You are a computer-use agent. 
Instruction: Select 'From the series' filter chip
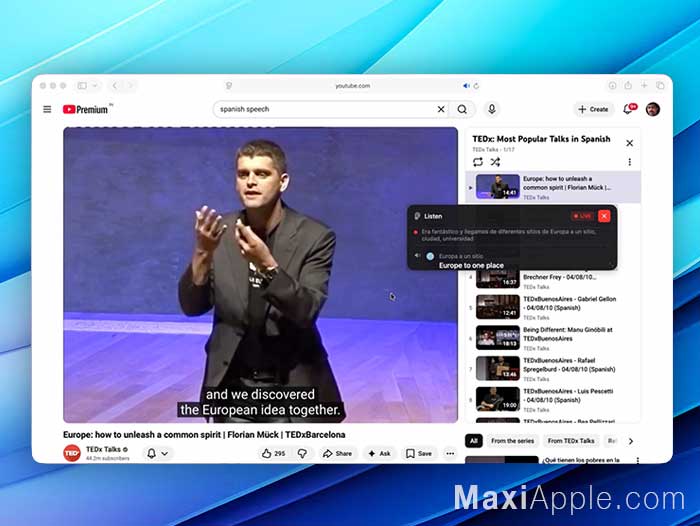coord(512,441)
